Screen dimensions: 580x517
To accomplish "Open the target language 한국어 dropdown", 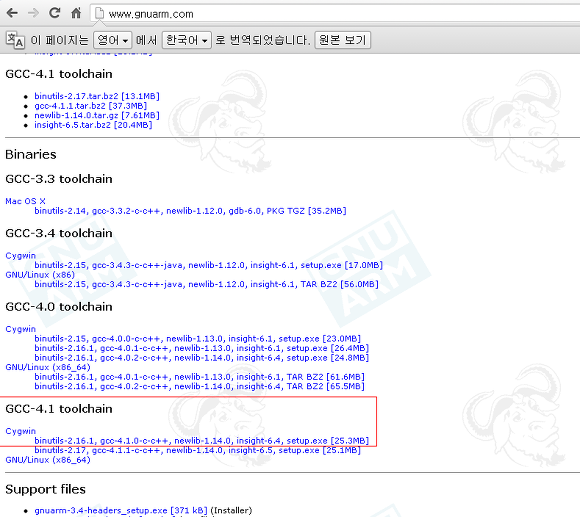I will [187, 40].
